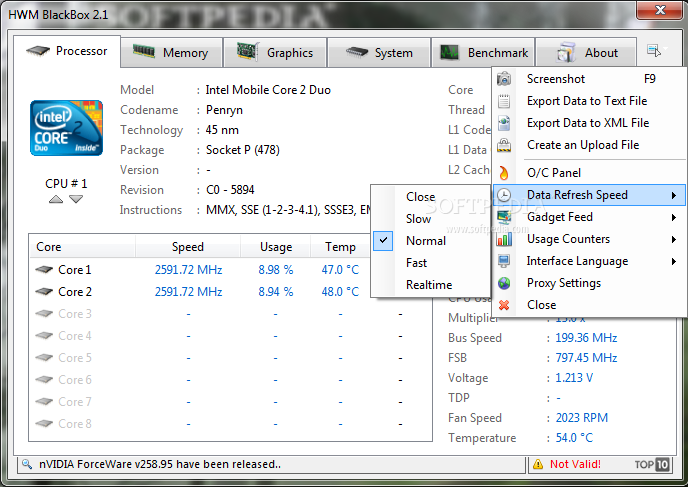688x487 pixels.
Task: Open Proxy Settings from the menu
Action: 589,283
